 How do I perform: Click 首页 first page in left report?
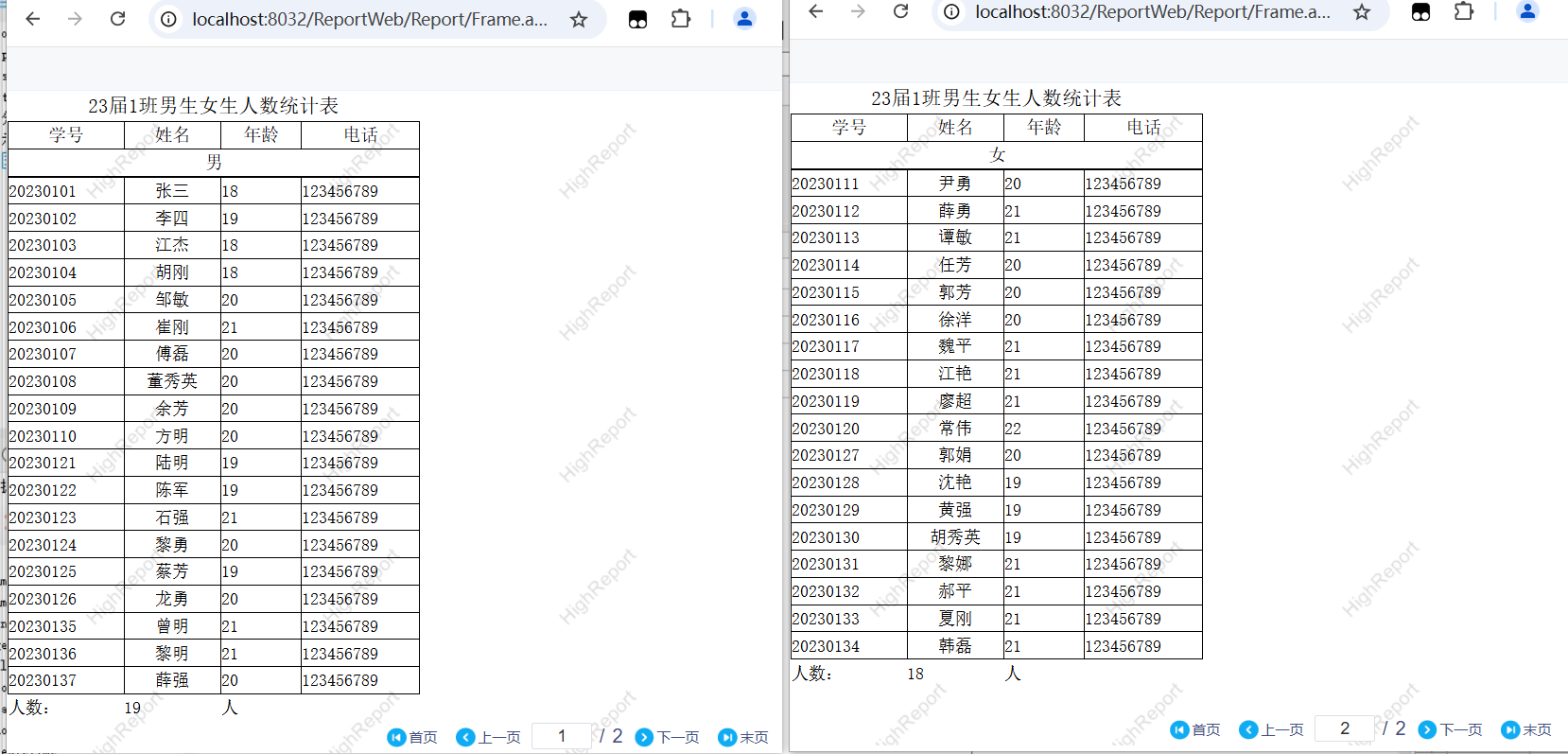(x=412, y=737)
